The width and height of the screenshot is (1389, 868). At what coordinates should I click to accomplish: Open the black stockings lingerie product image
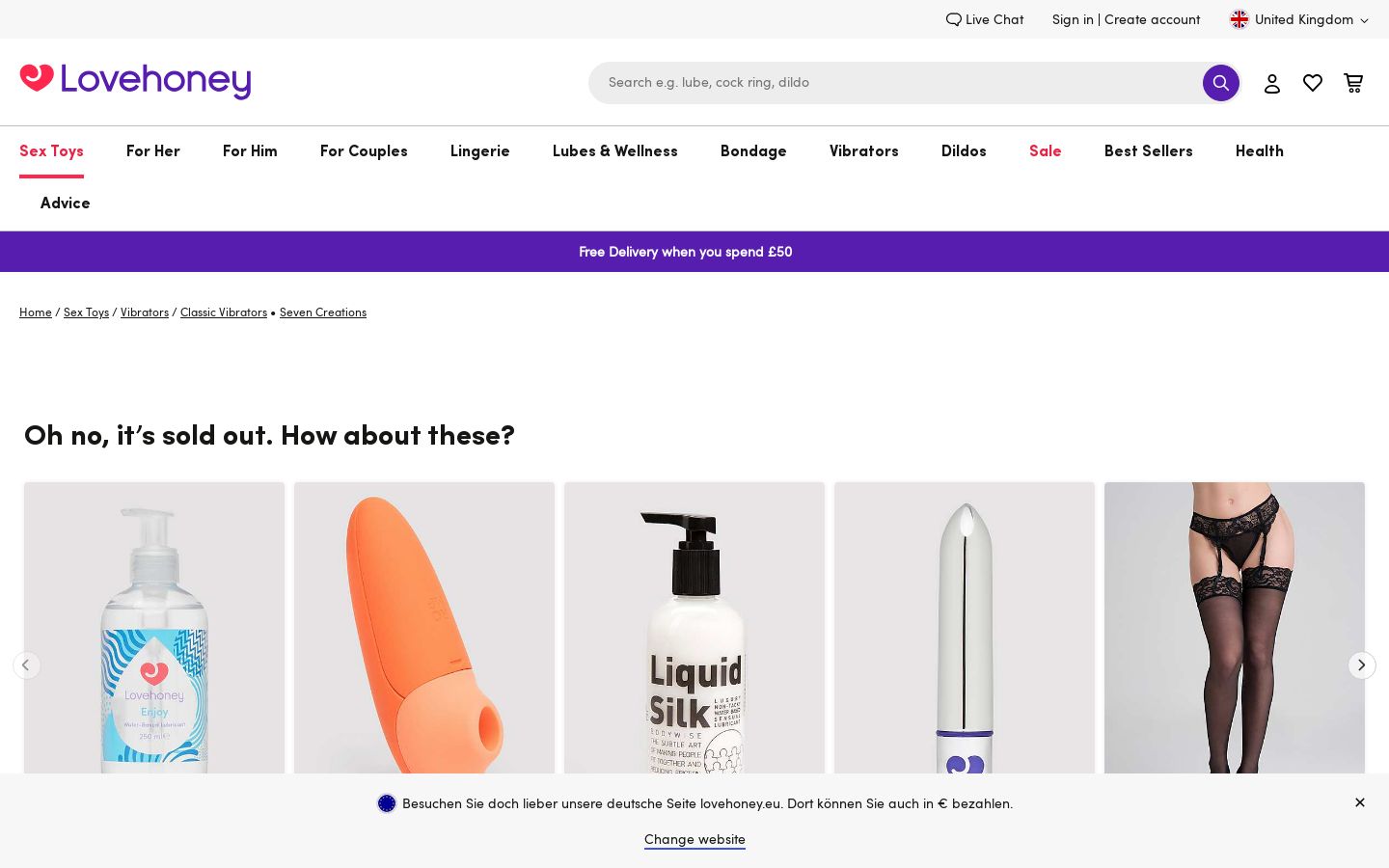(1235, 628)
